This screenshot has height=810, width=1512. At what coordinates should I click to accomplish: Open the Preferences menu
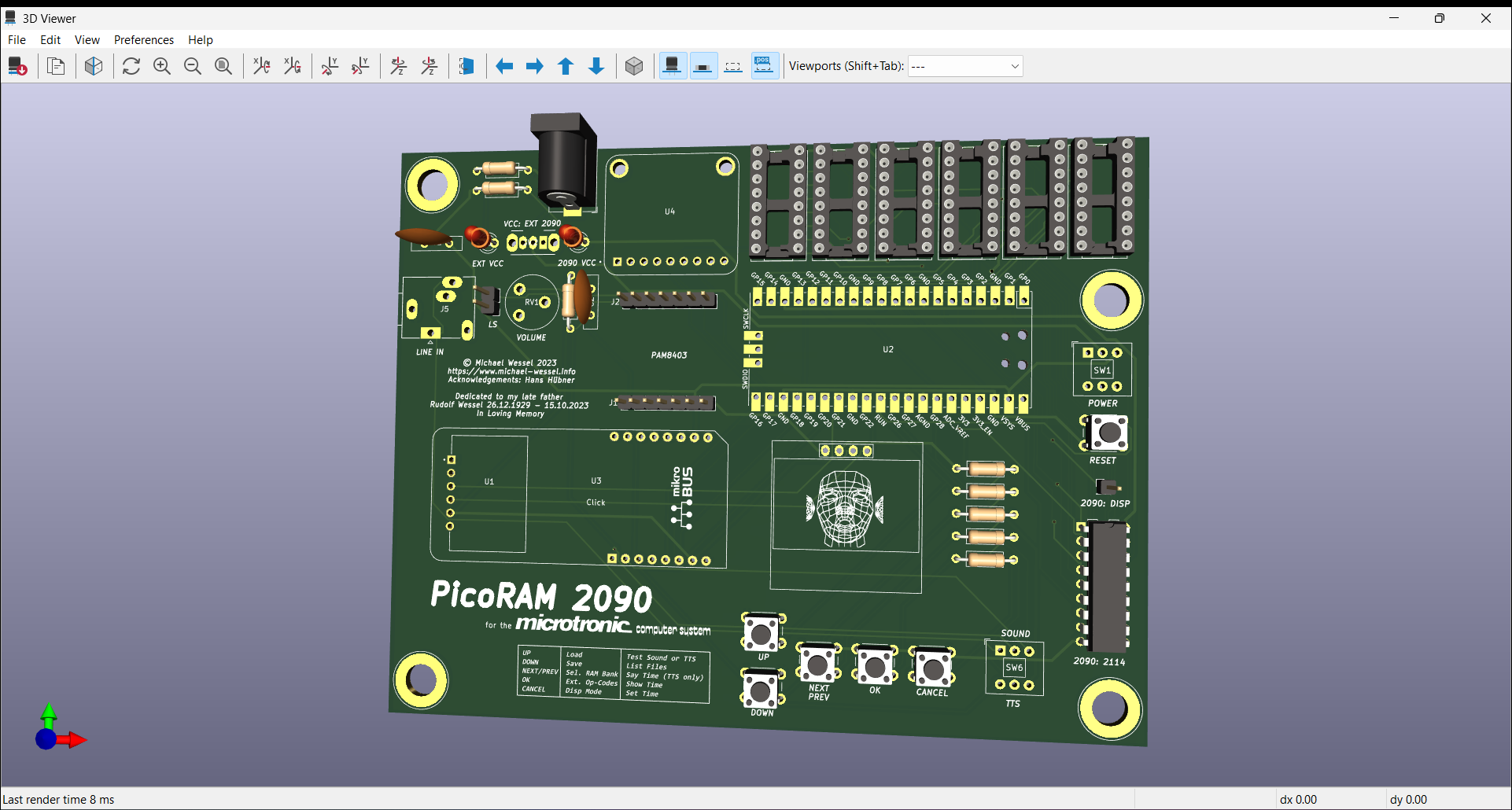coord(144,40)
